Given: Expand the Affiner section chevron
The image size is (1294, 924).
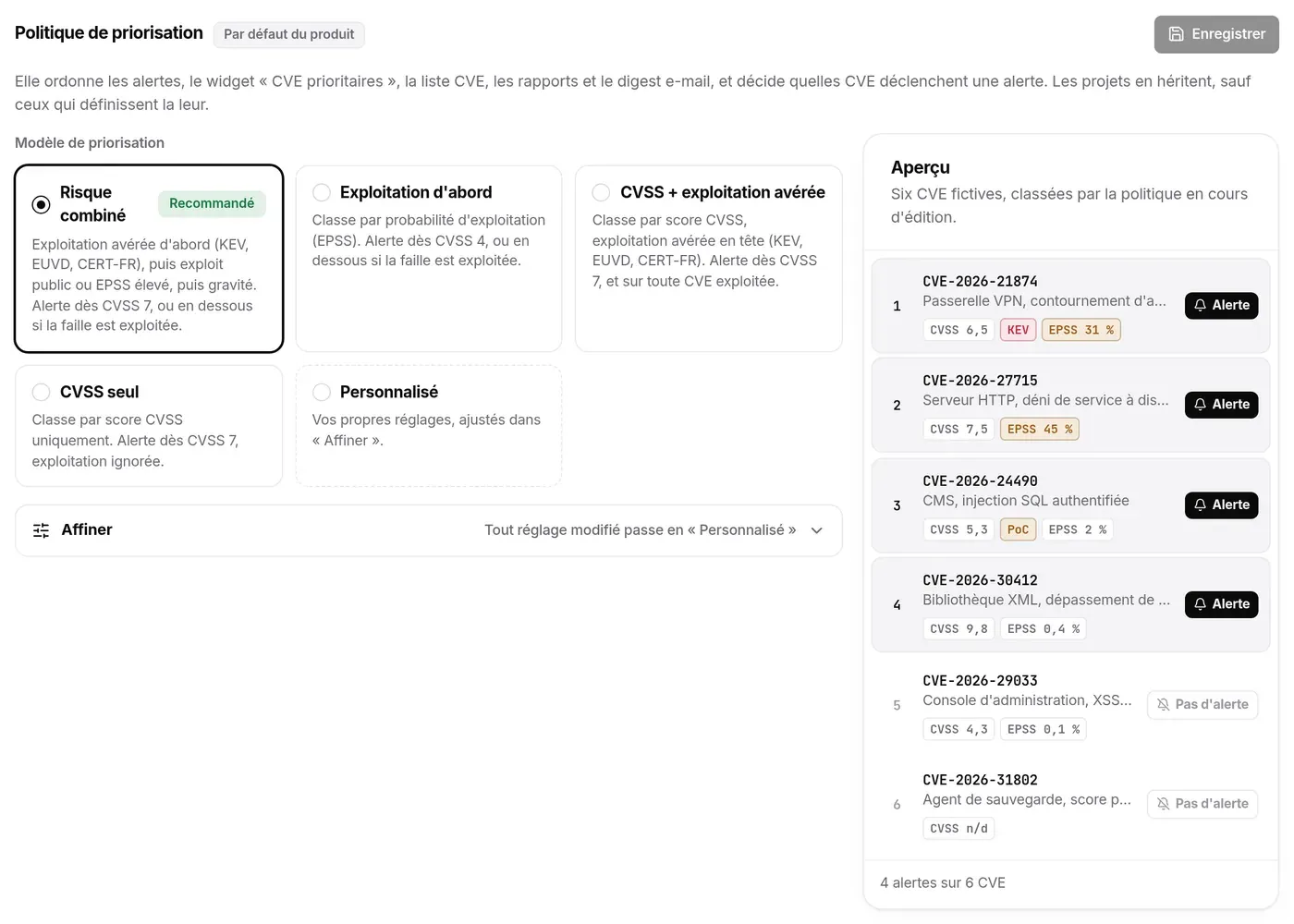Looking at the screenshot, I should pyautogui.click(x=817, y=530).
